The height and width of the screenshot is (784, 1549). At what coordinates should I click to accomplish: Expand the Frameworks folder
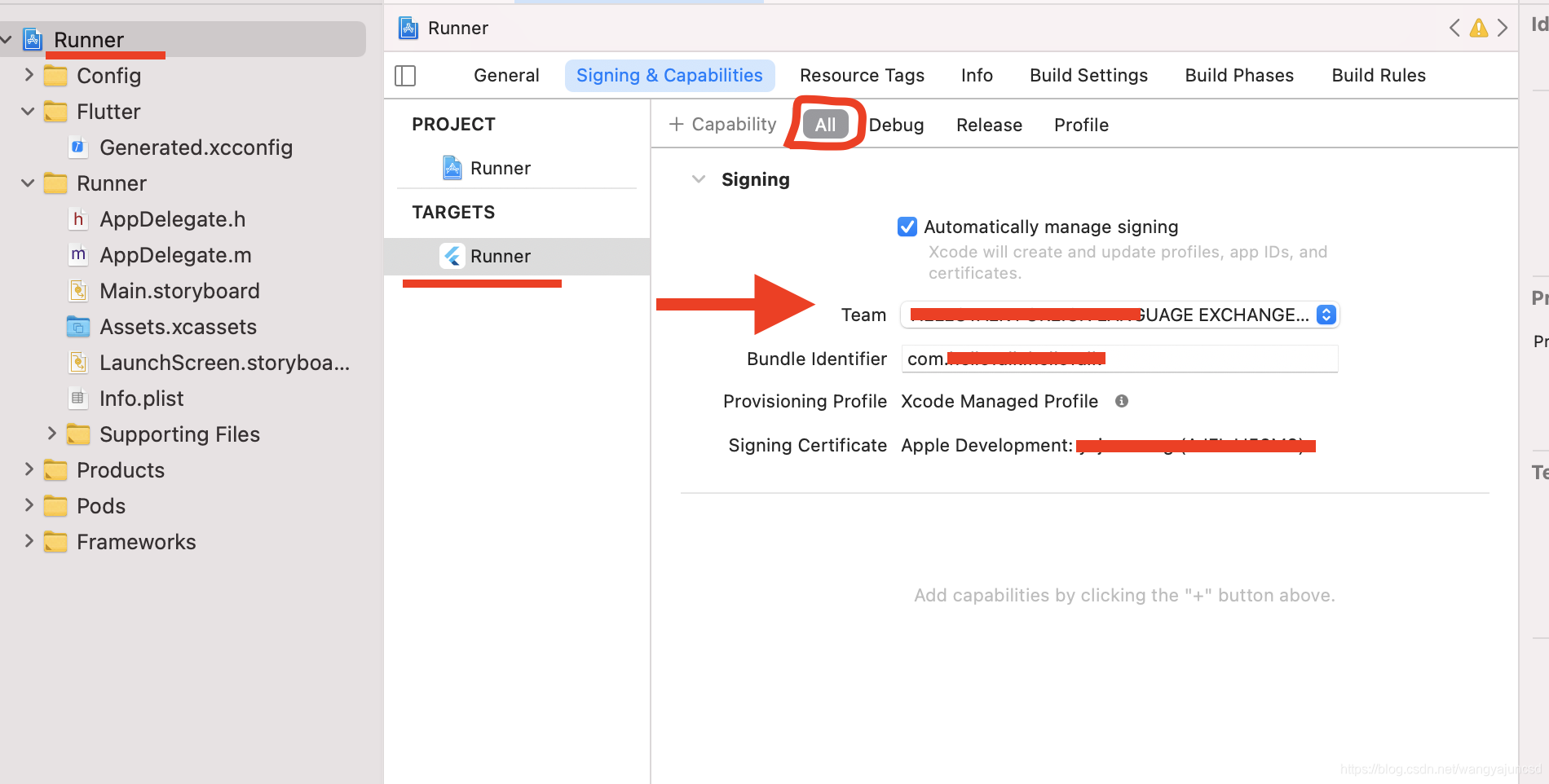tap(29, 541)
